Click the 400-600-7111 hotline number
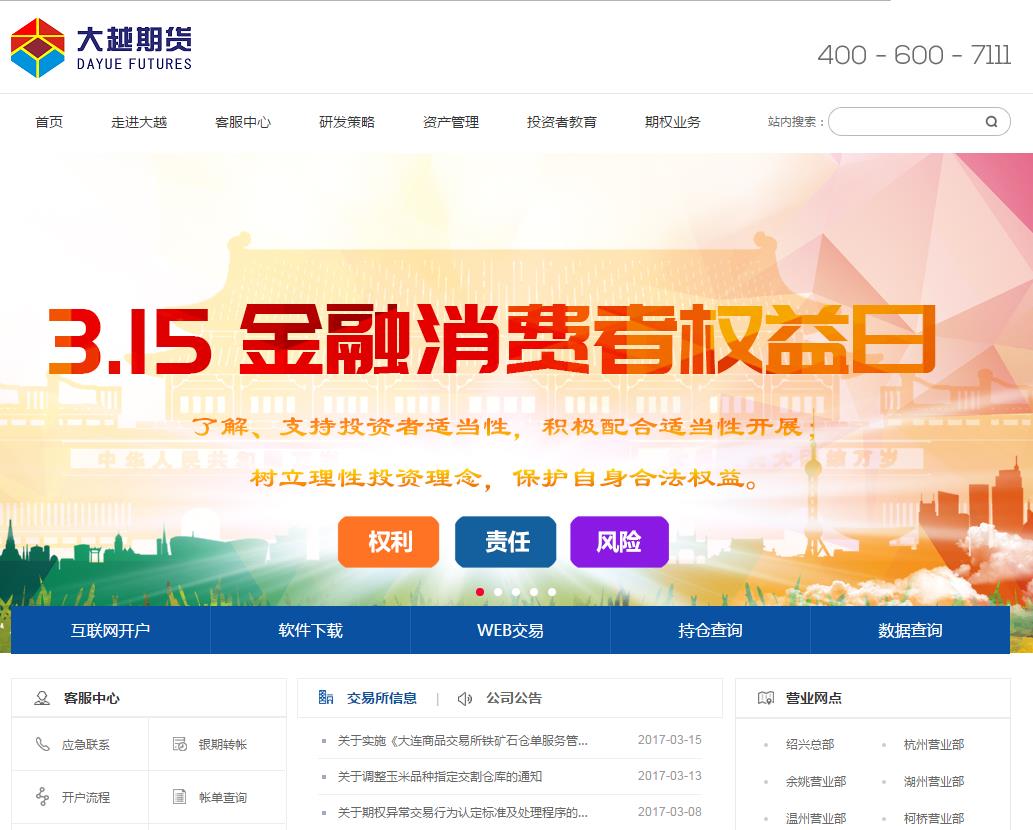This screenshot has height=830, width=1033. click(914, 55)
